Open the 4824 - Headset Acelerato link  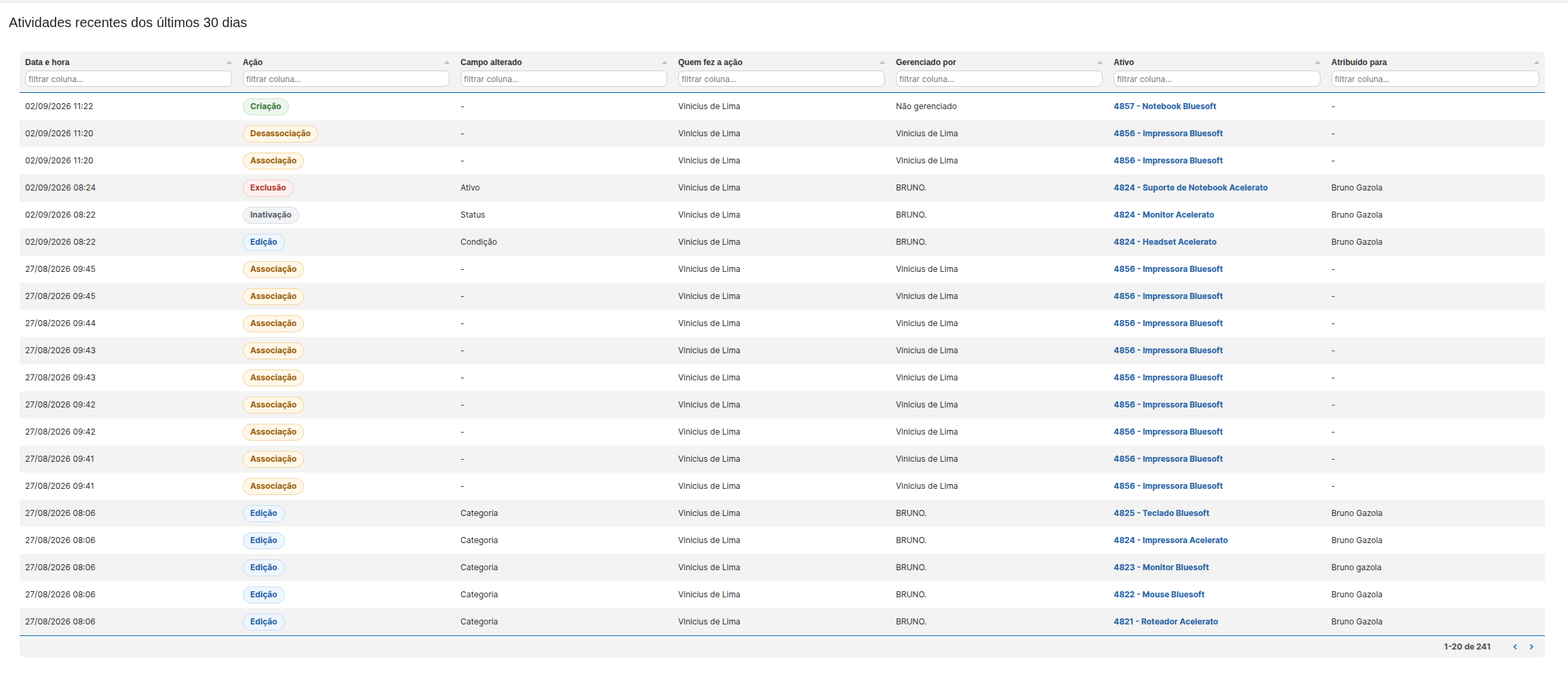pos(1164,242)
